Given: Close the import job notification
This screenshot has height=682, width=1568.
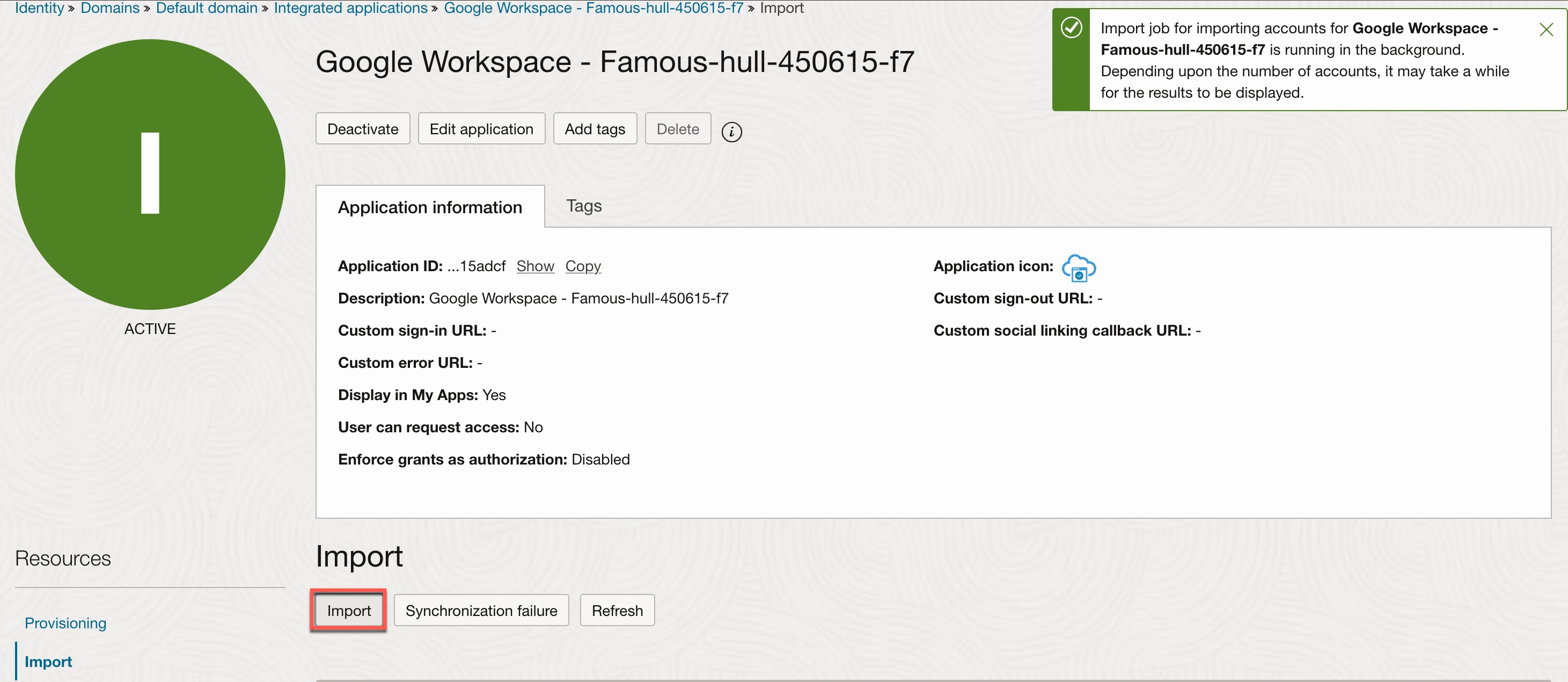Looking at the screenshot, I should [x=1545, y=29].
